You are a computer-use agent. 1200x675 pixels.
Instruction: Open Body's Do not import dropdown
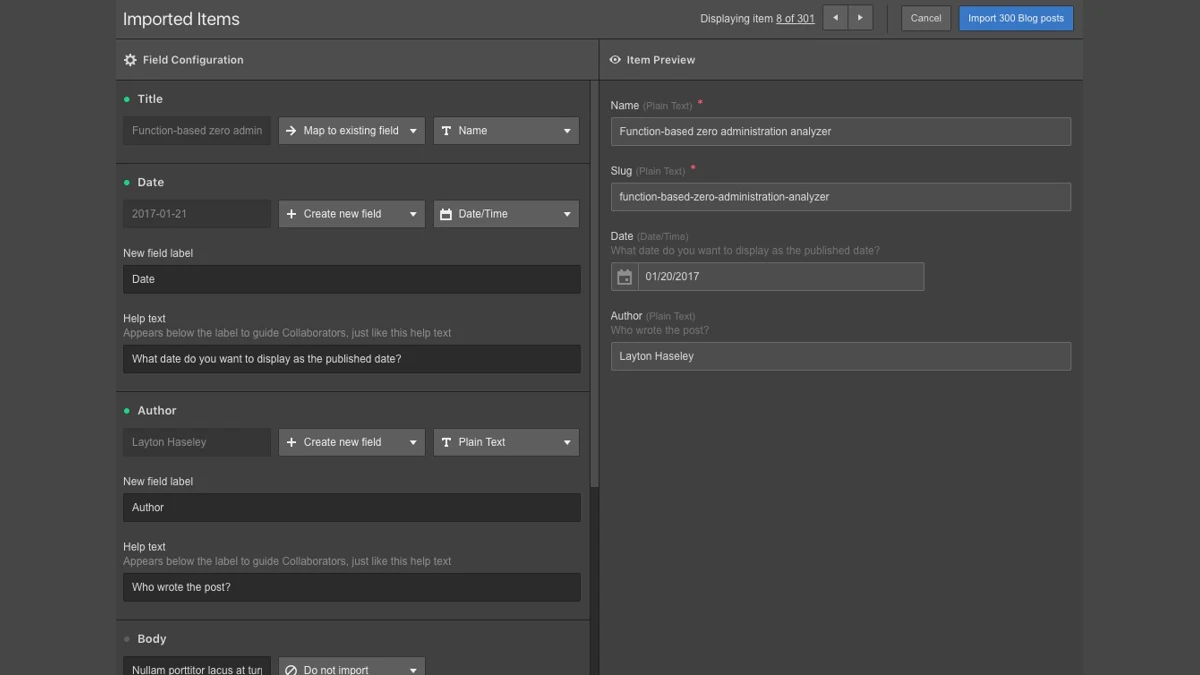pos(352,666)
